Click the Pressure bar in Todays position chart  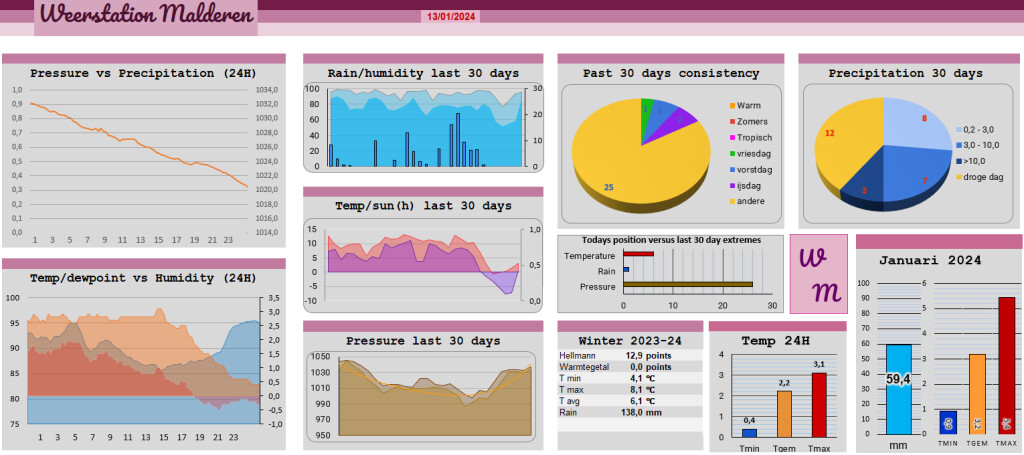(x=688, y=285)
